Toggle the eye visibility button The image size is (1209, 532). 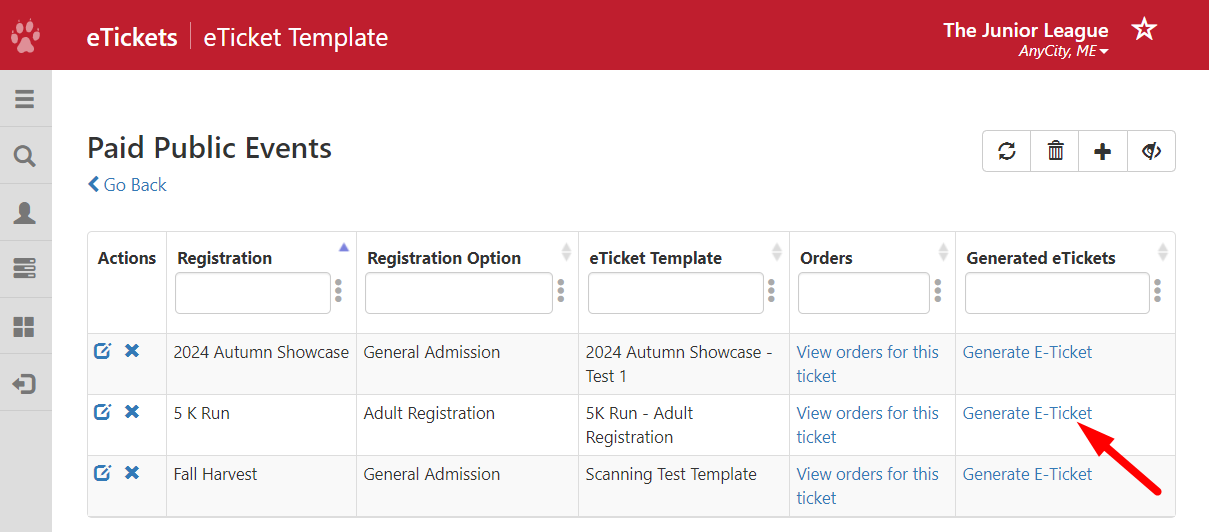click(x=1151, y=151)
